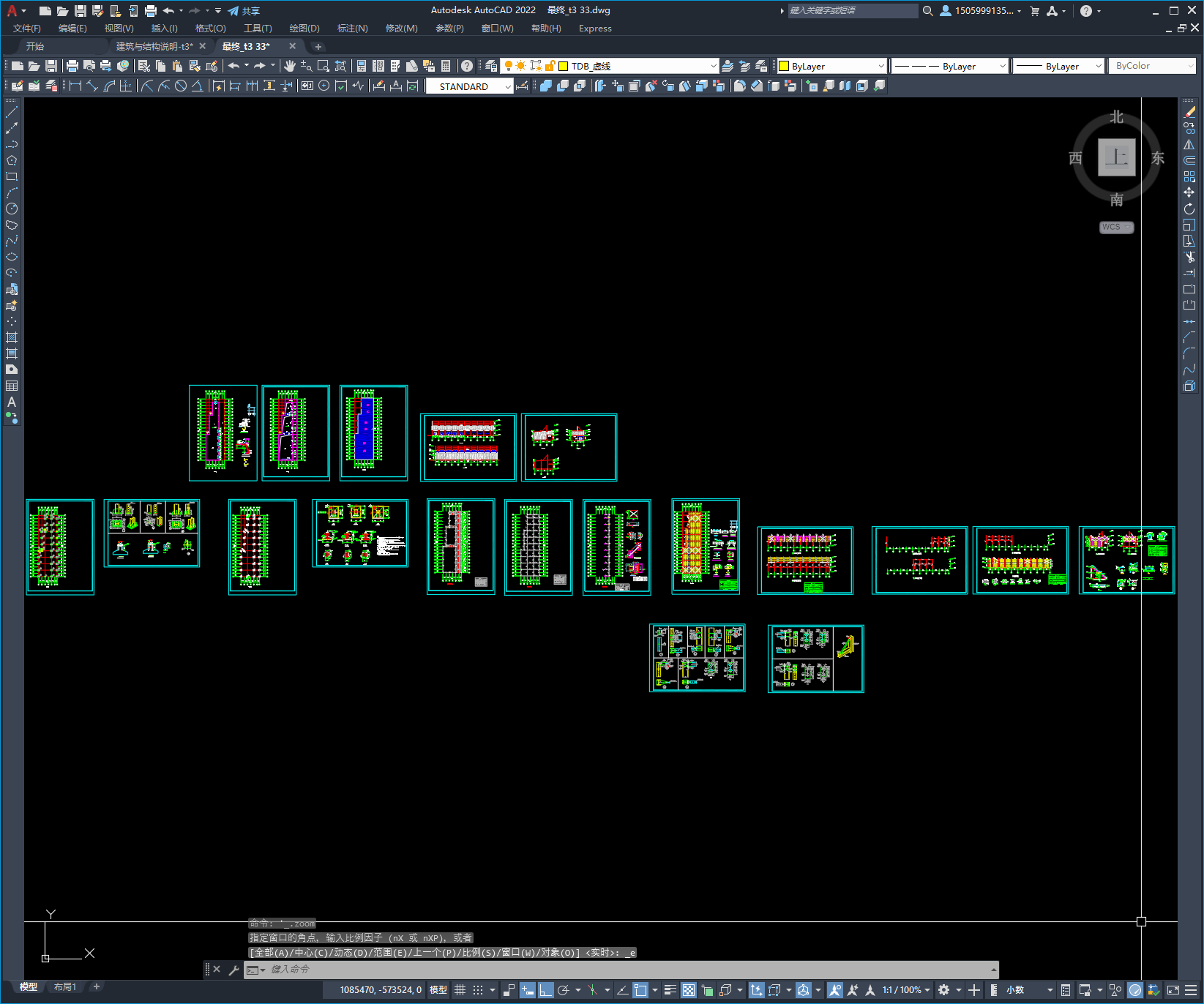
Task: Open the 绘图(D) menu
Action: (x=304, y=29)
